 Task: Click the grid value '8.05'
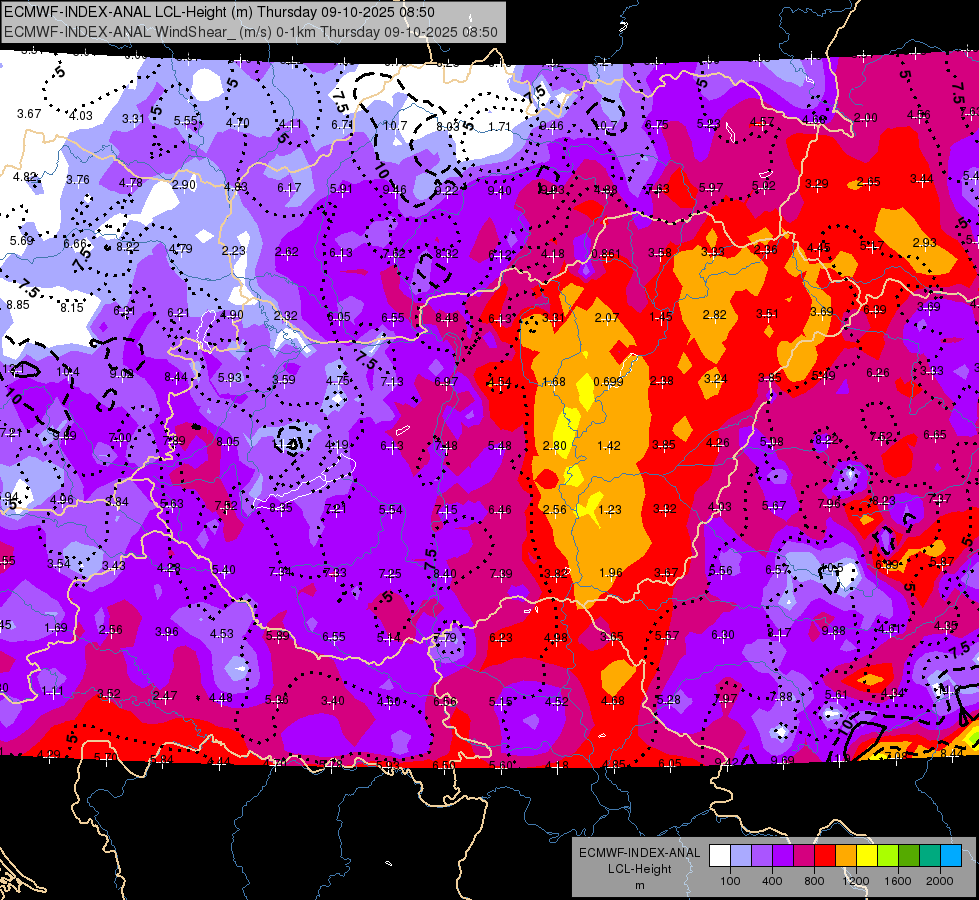pyautogui.click(x=228, y=442)
